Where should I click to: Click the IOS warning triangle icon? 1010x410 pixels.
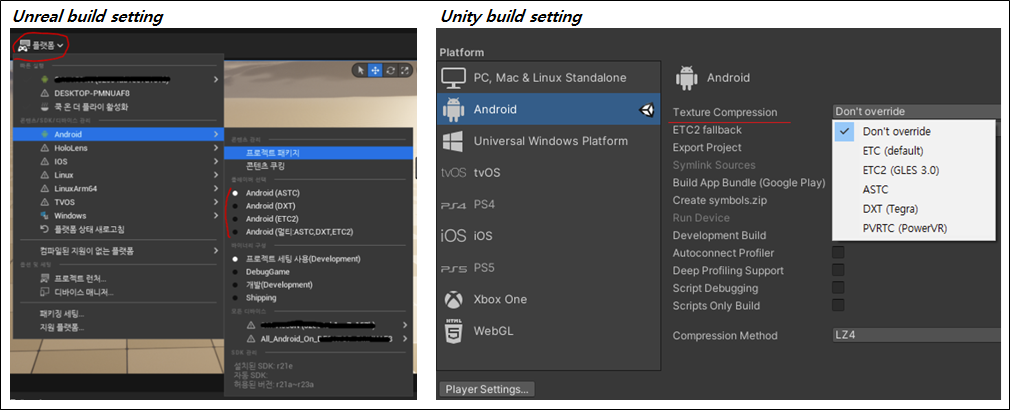[x=44, y=162]
